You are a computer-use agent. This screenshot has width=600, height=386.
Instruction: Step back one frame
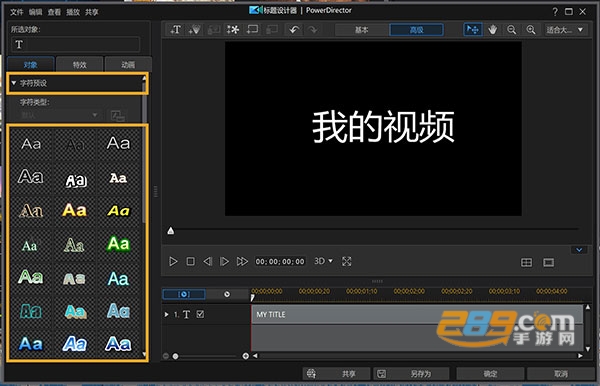point(207,261)
